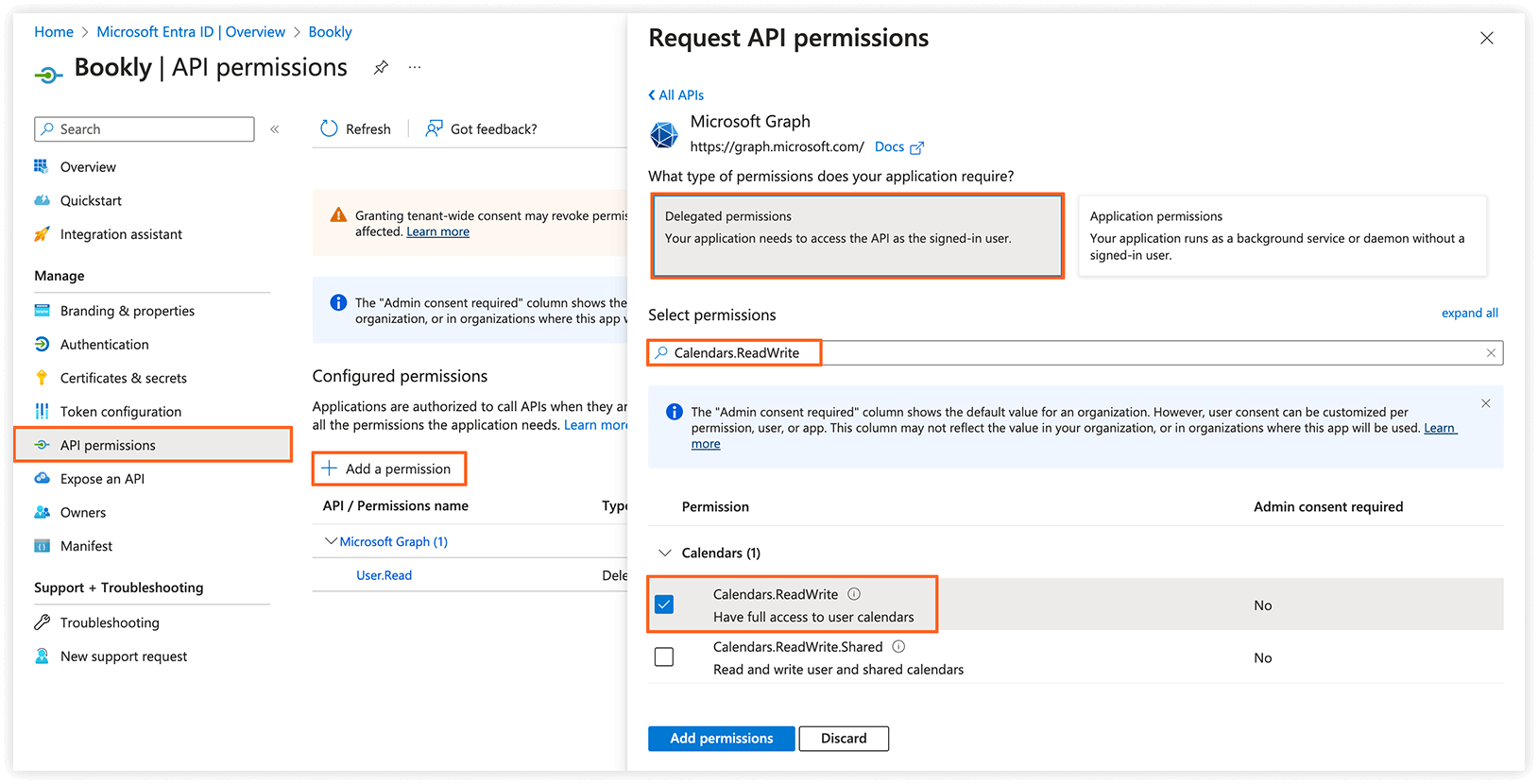
Task: Open Expose an API menu item
Action: click(102, 479)
